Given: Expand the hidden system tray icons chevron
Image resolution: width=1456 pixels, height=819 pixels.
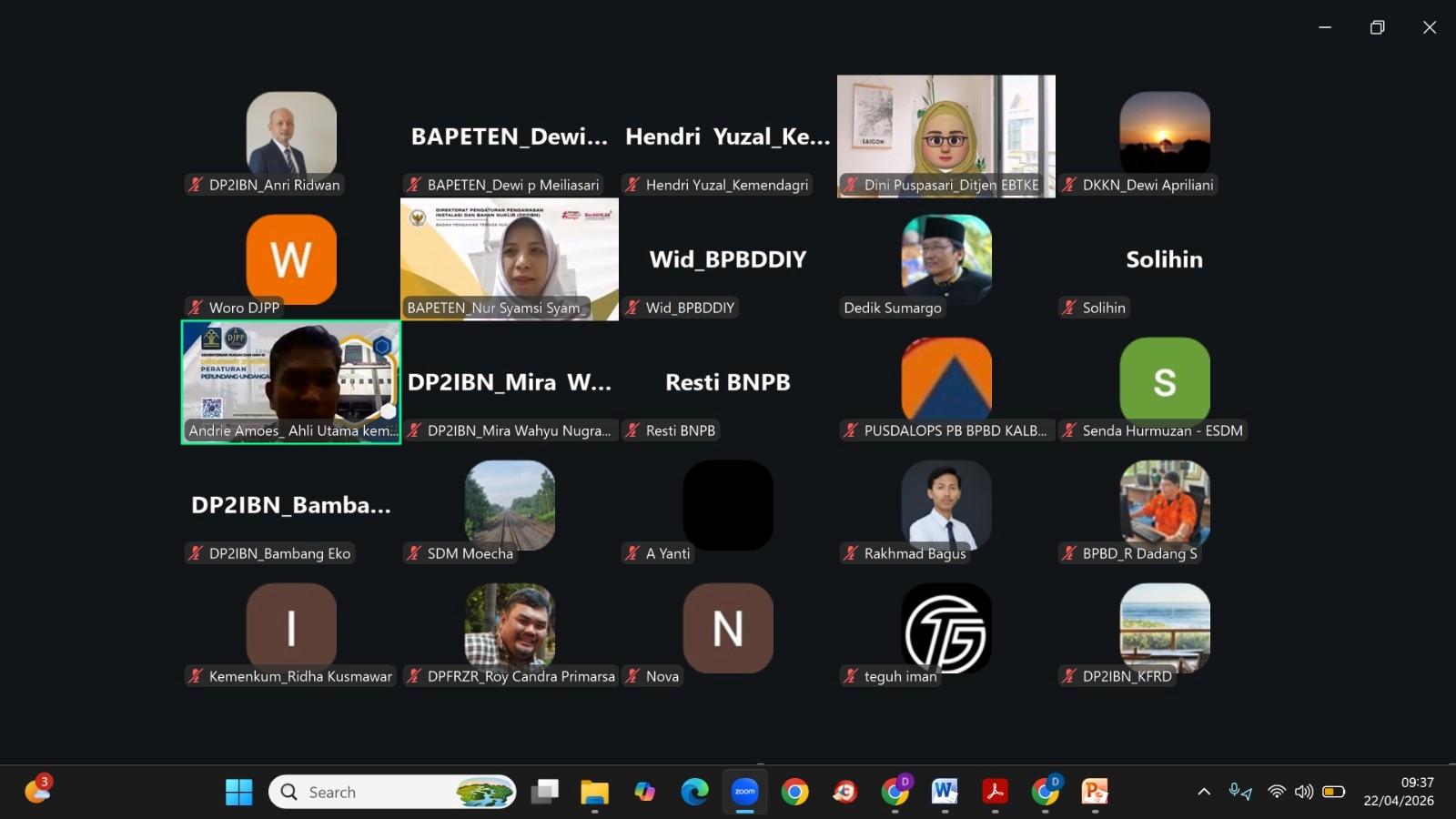Looking at the screenshot, I should point(1204,792).
